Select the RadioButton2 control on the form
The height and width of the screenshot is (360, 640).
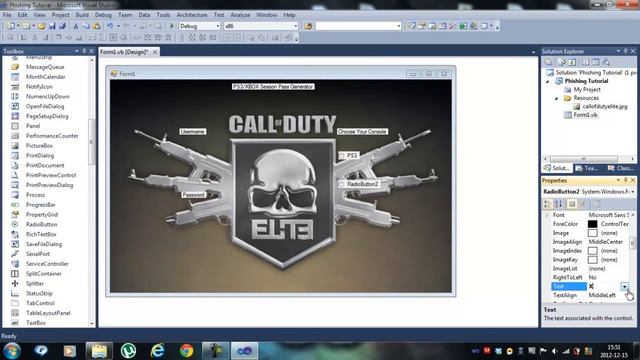[x=359, y=184]
